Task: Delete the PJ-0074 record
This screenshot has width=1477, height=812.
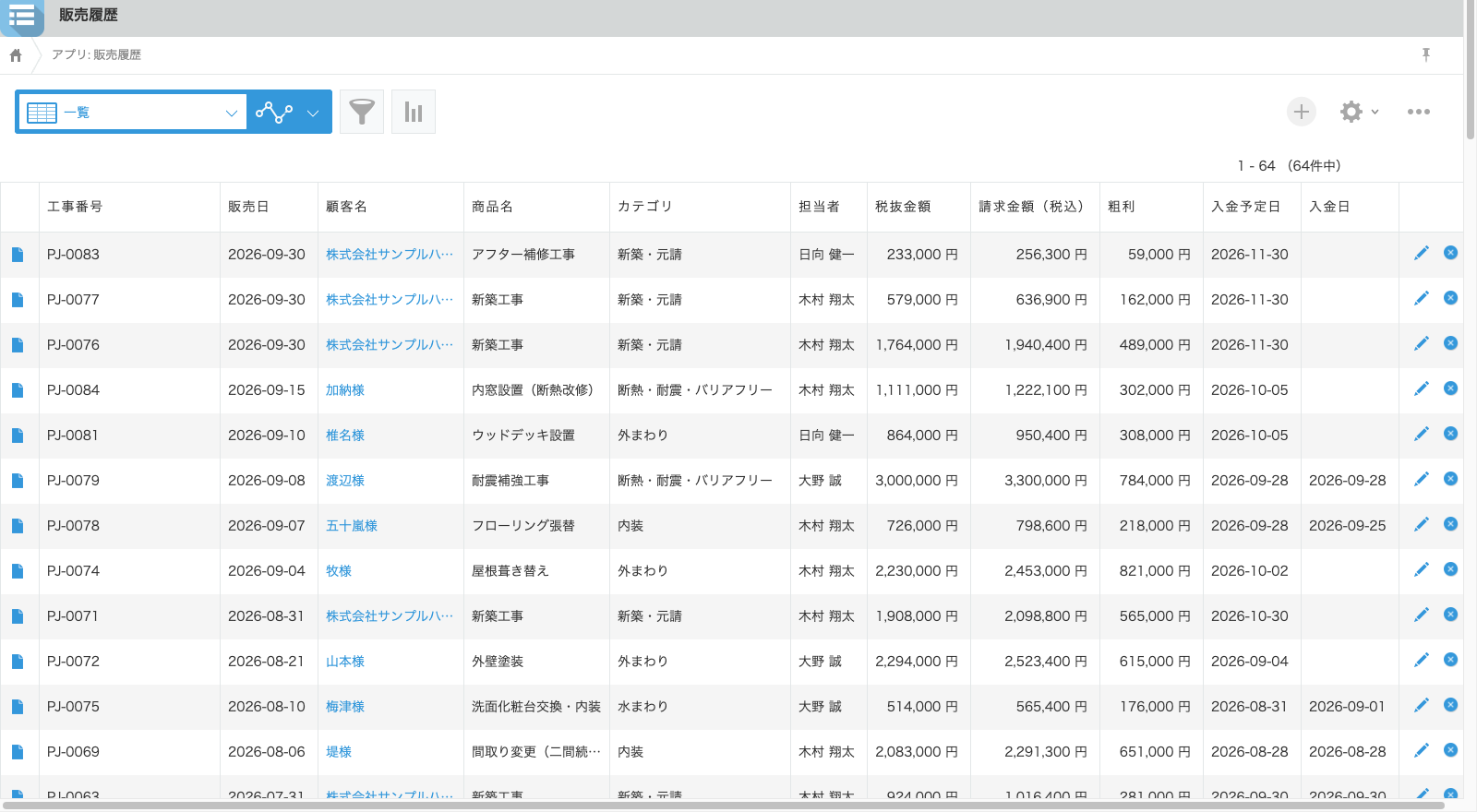Action: [1451, 569]
